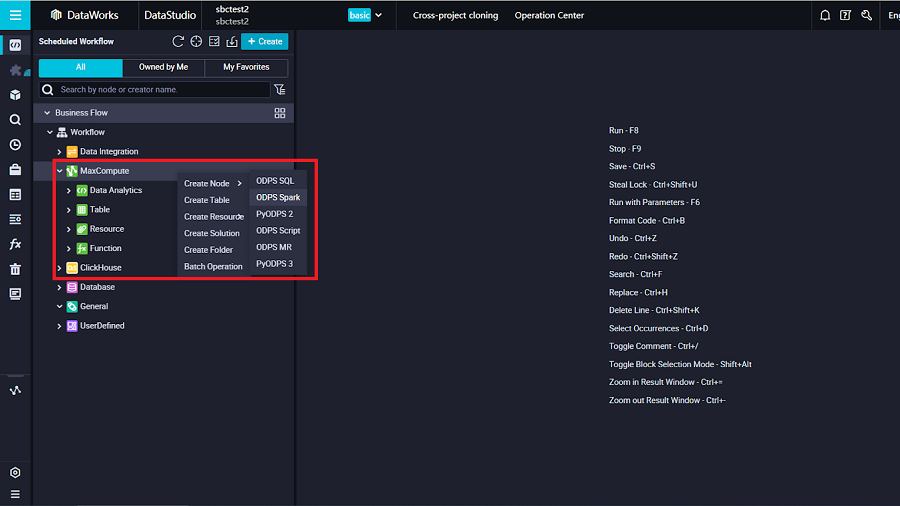Image resolution: width=900 pixels, height=506 pixels.
Task: Open the cube-shaped sidebar icon
Action: click(15, 95)
